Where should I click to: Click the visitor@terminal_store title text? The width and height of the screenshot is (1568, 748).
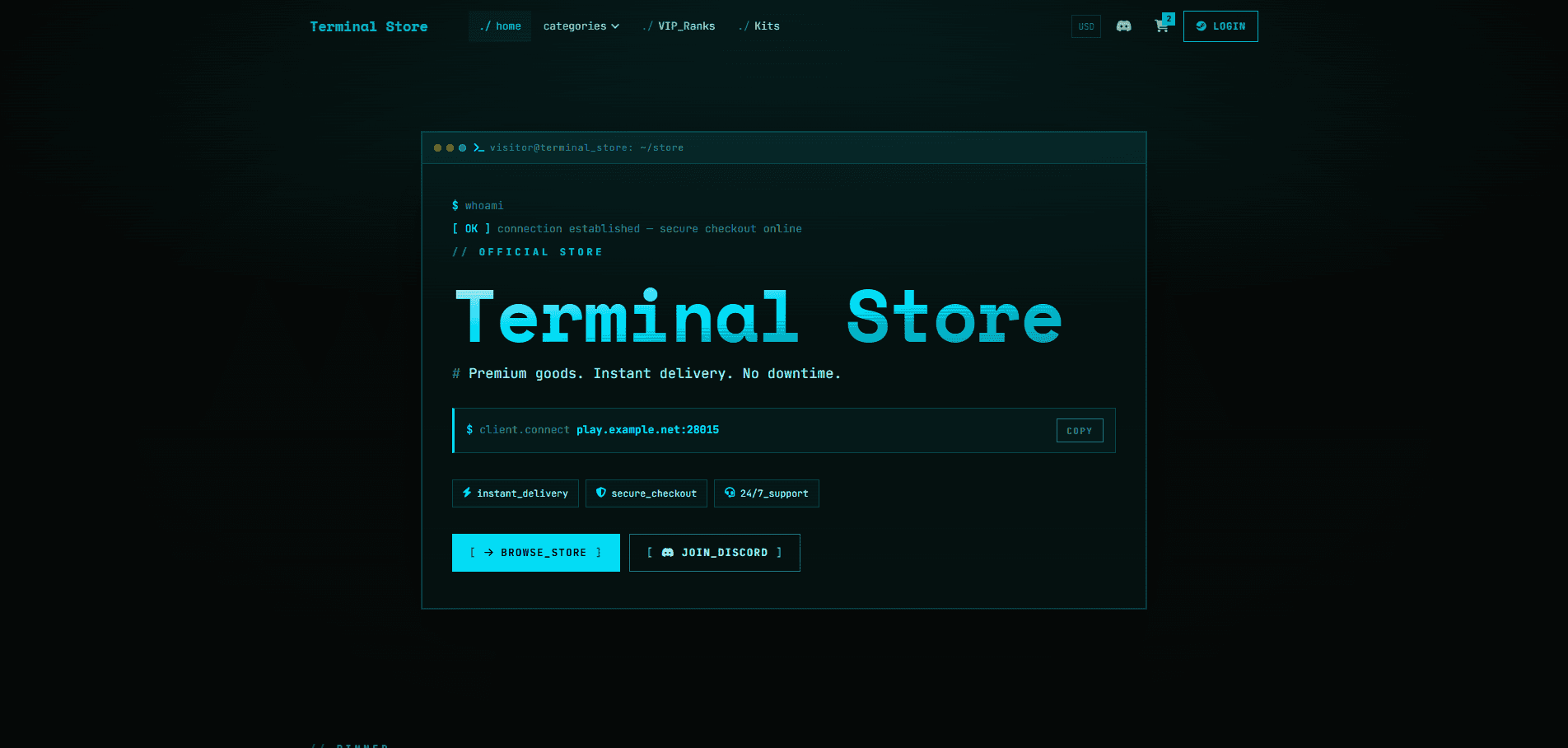coord(586,147)
